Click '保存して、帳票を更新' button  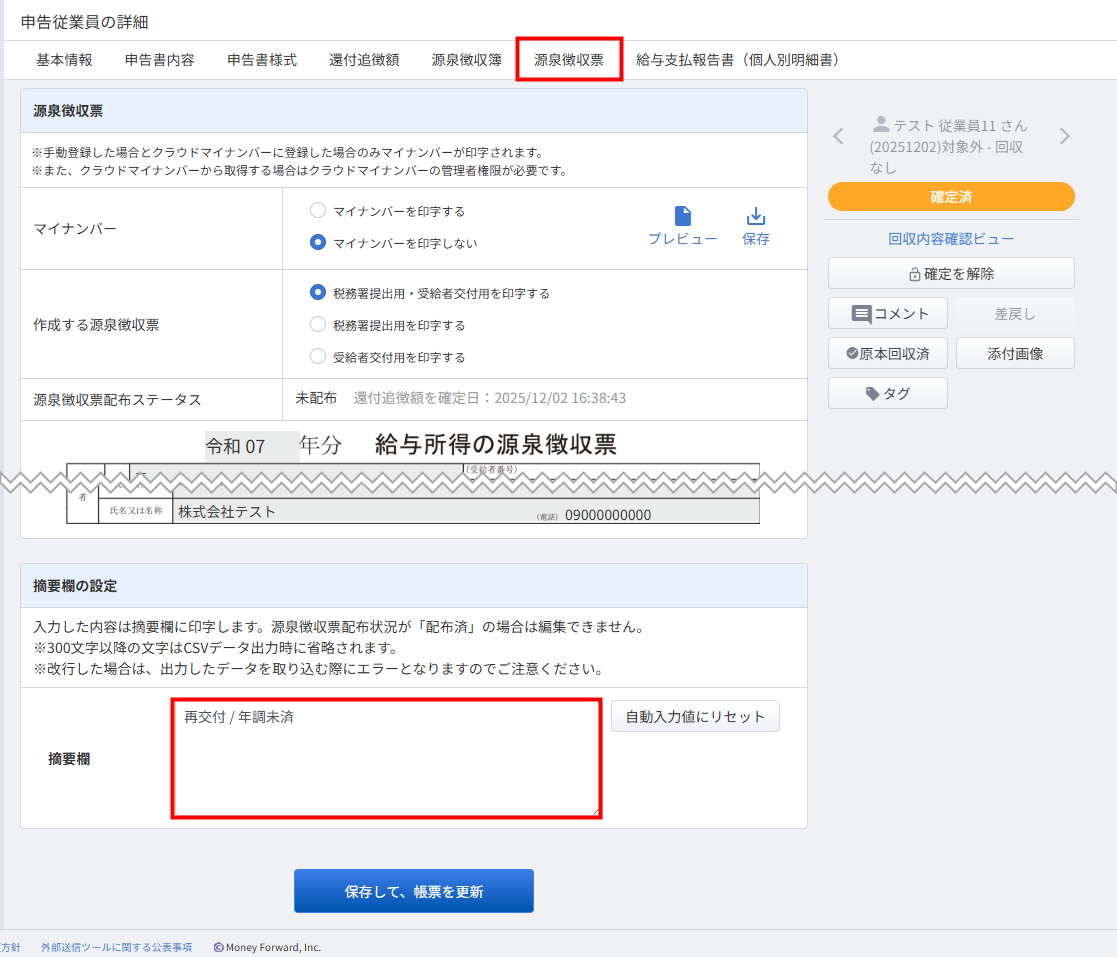pos(413,891)
